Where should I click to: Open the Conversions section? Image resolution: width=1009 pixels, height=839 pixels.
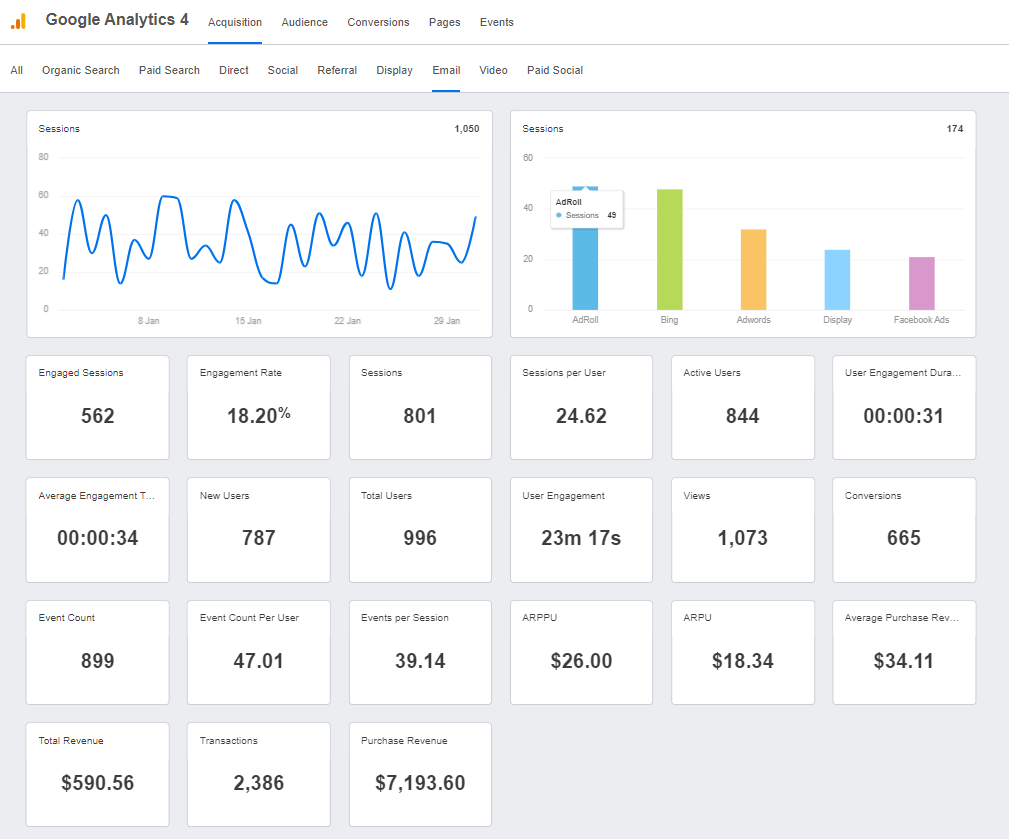pyautogui.click(x=378, y=21)
